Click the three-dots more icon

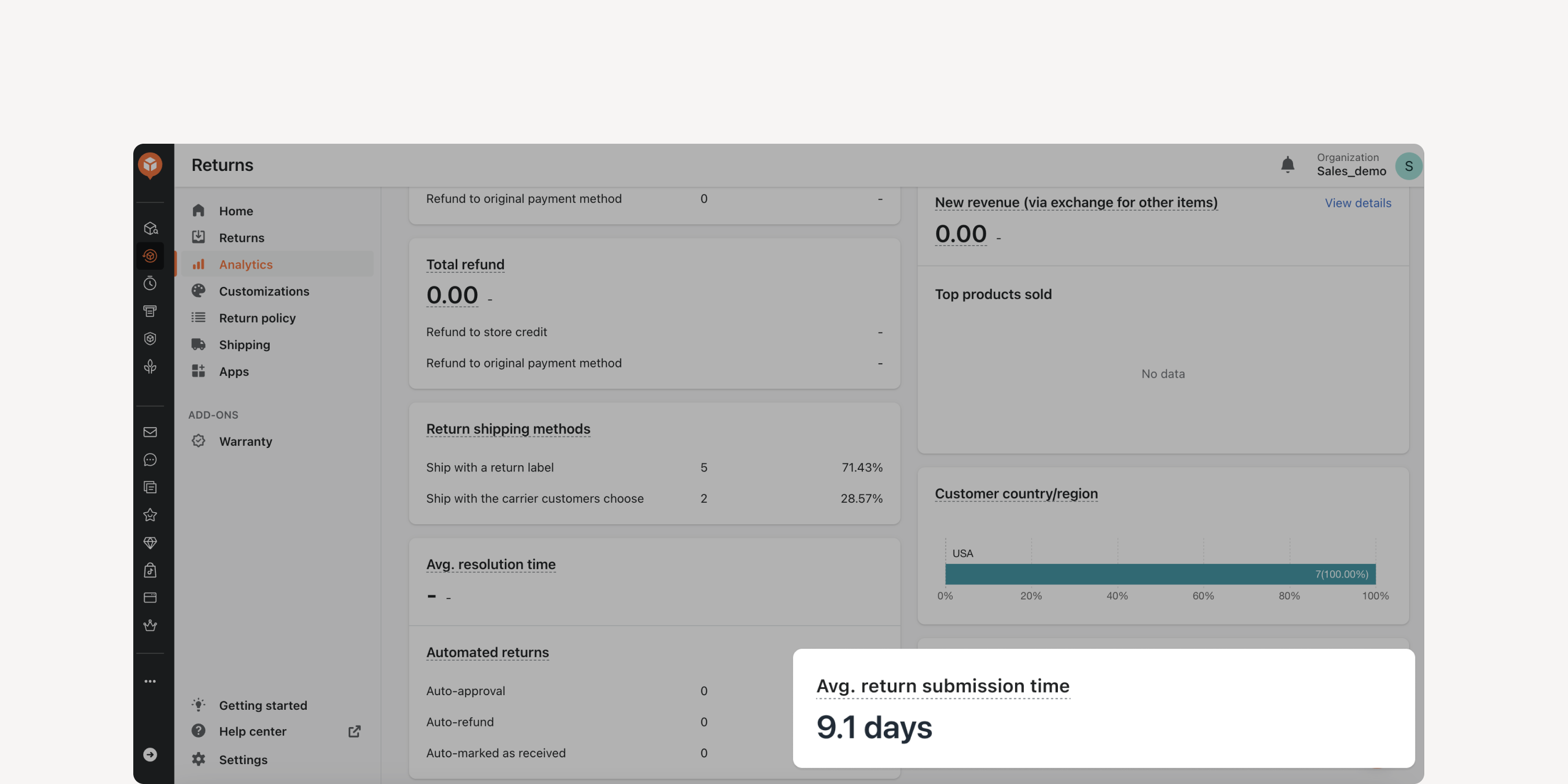[149, 681]
